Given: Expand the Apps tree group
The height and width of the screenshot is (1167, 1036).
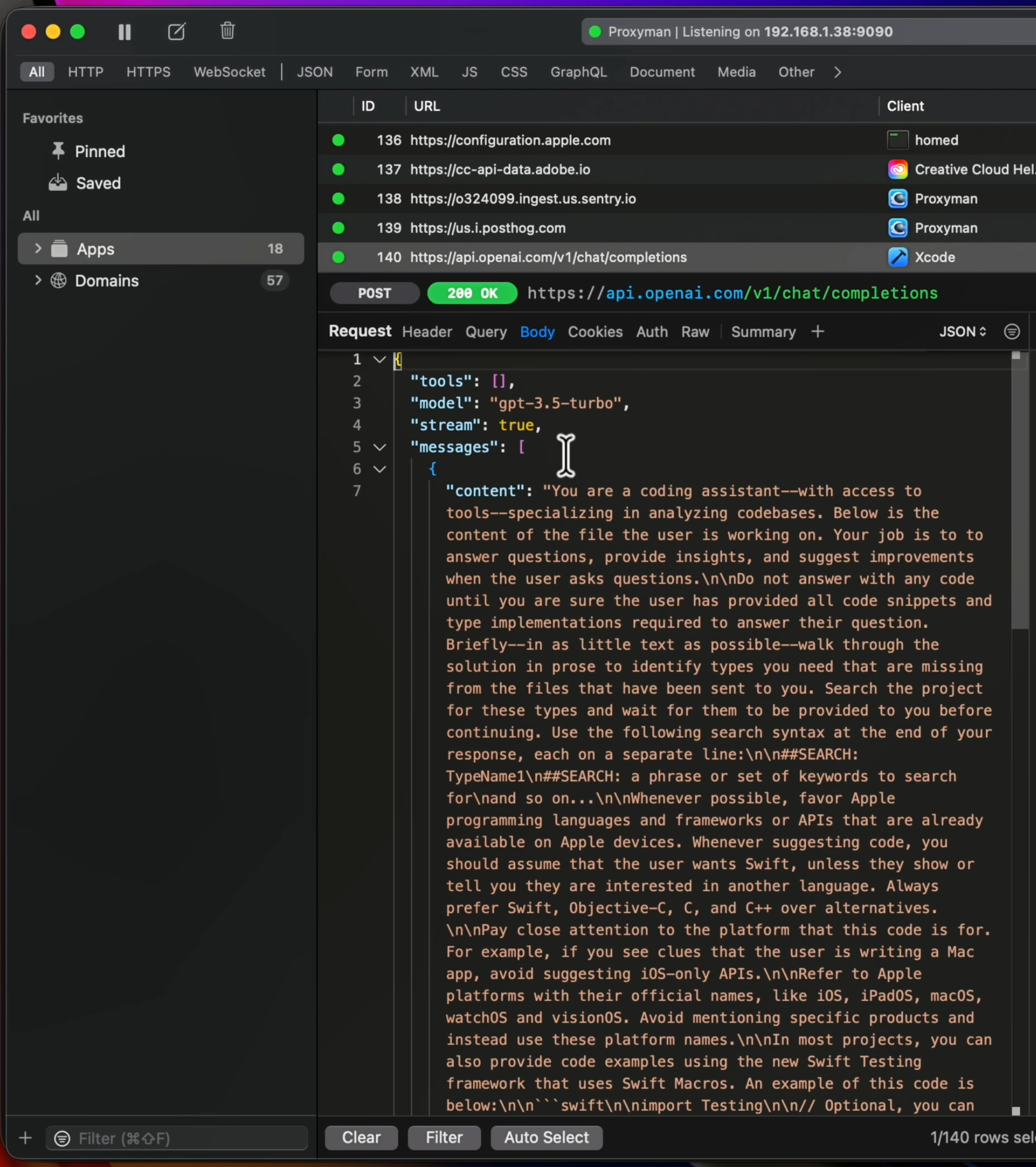Looking at the screenshot, I should tap(38, 248).
